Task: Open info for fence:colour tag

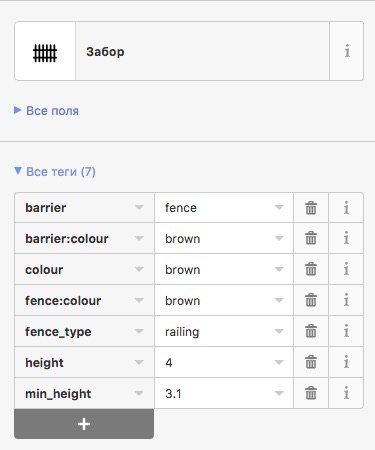Action: click(346, 300)
